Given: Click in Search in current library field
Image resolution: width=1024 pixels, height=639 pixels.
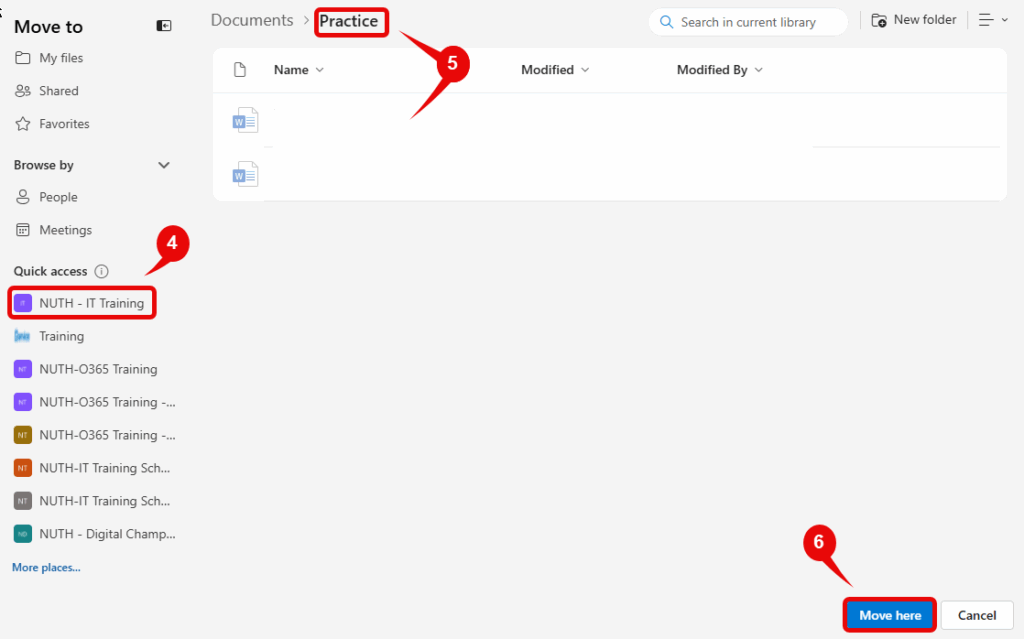Looking at the screenshot, I should click(758, 22).
